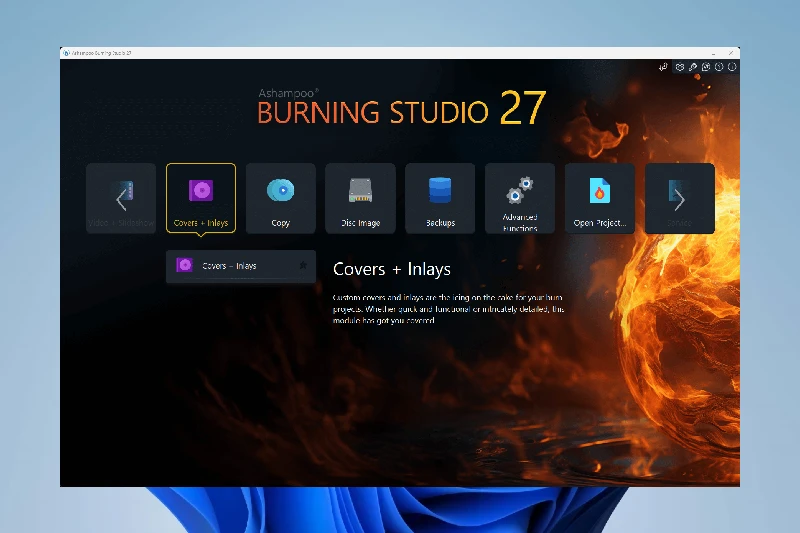The height and width of the screenshot is (533, 800).
Task: Open the info 'i' circle icon
Action: 732,67
